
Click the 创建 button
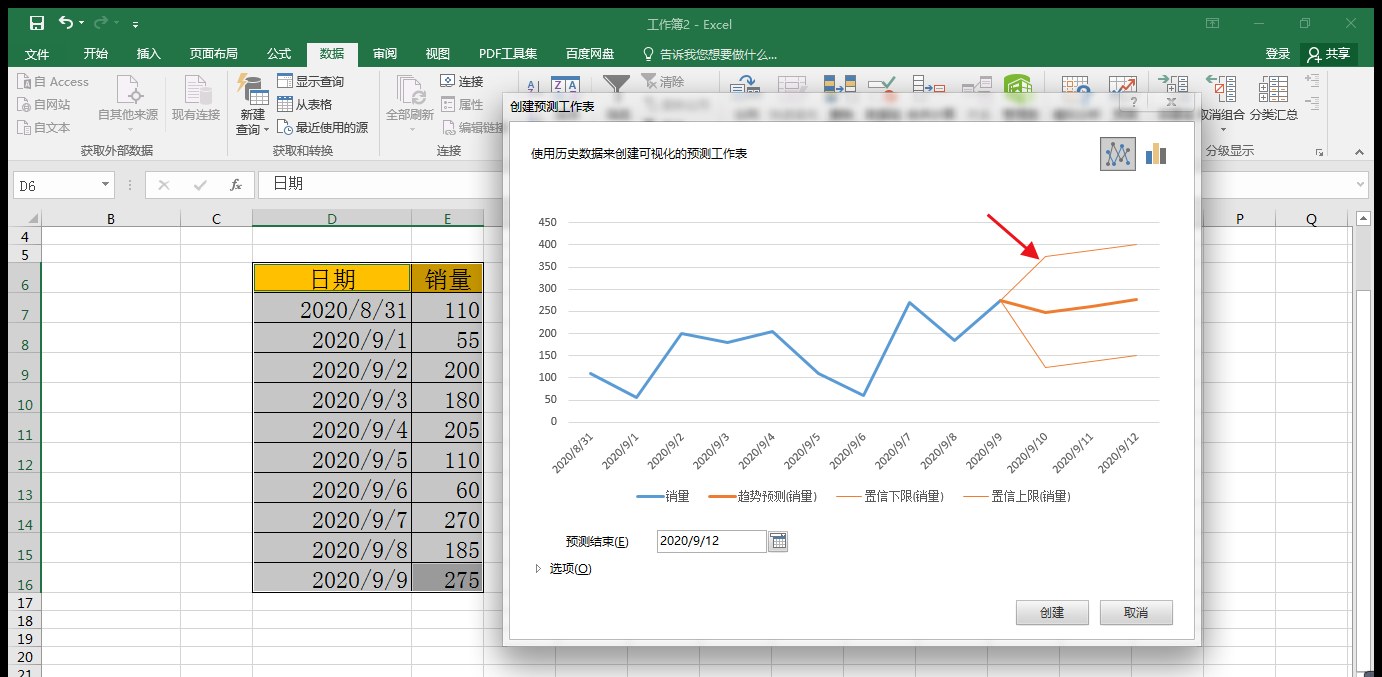click(x=1051, y=612)
